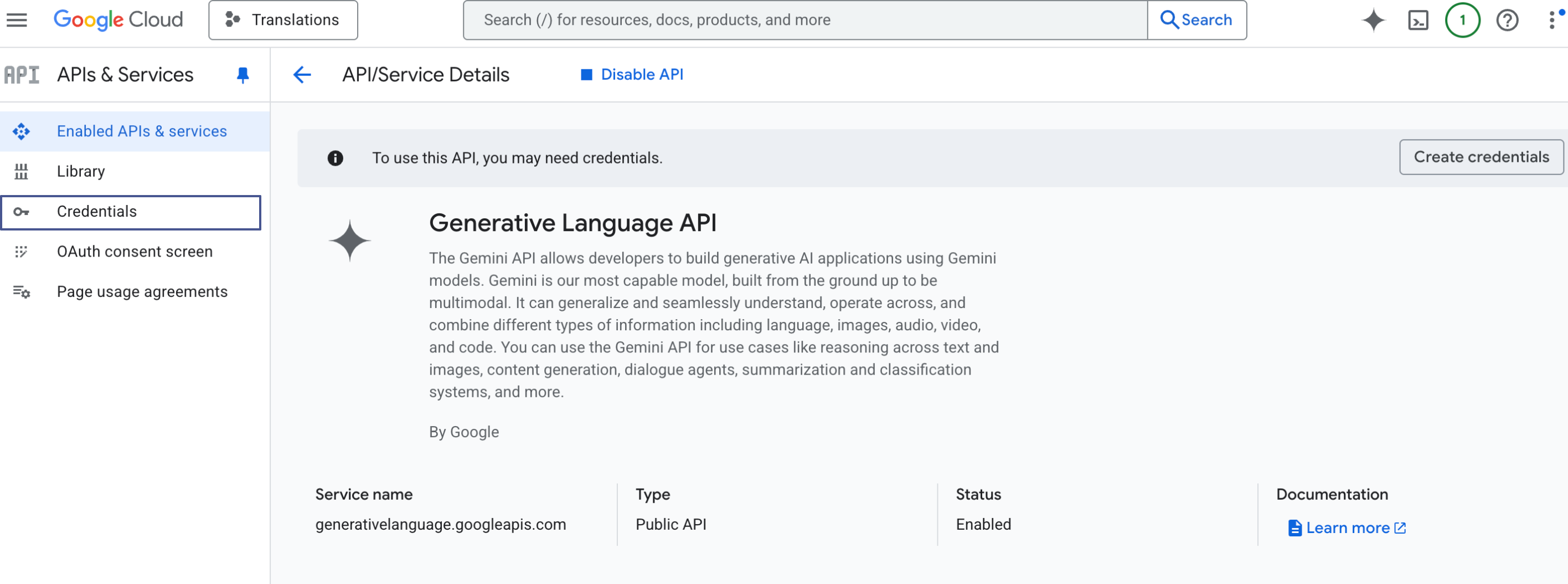Image resolution: width=1568 pixels, height=584 pixels.
Task: Open OAuth consent screen page
Action: [135, 252]
